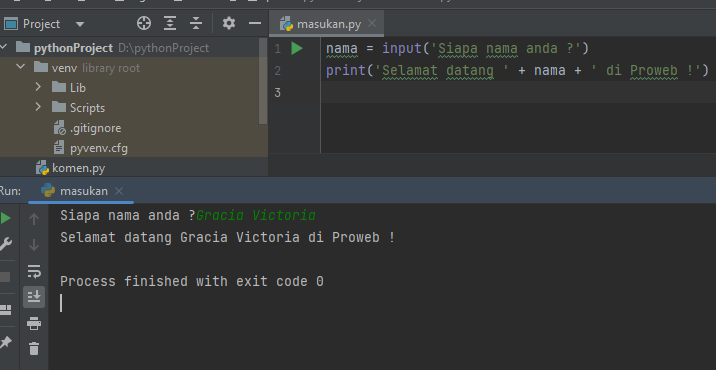This screenshot has width=716, height=370.
Task: Open the Project view dropdown arrow
Action: pyautogui.click(x=80, y=24)
